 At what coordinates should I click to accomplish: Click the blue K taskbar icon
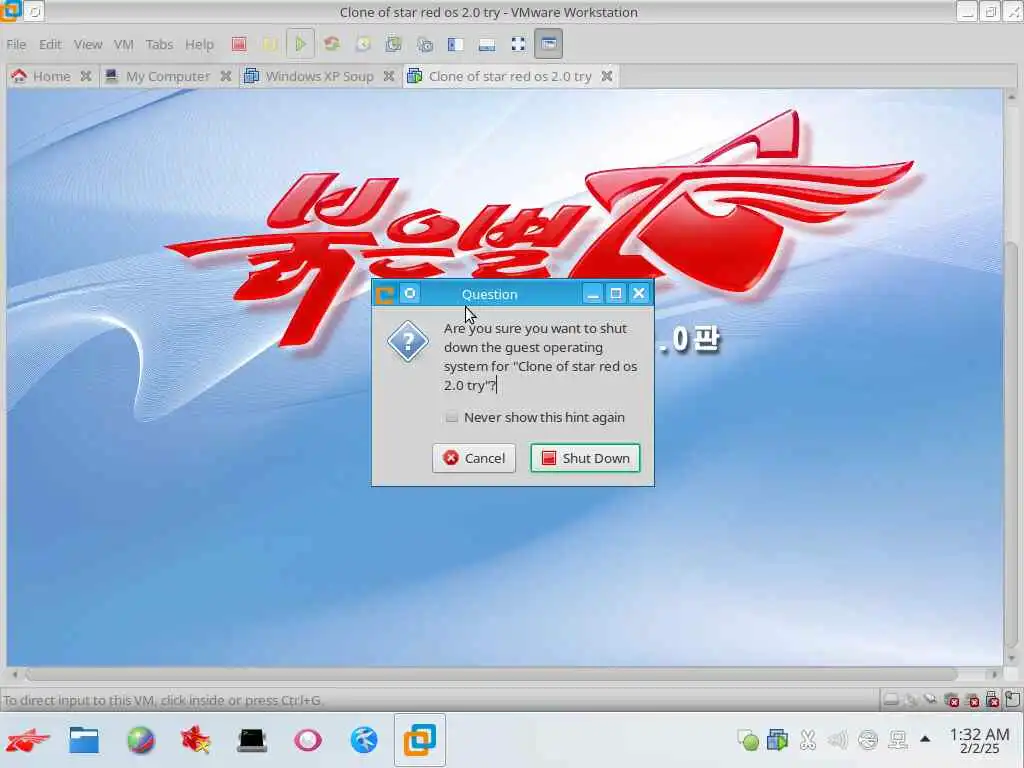(364, 741)
